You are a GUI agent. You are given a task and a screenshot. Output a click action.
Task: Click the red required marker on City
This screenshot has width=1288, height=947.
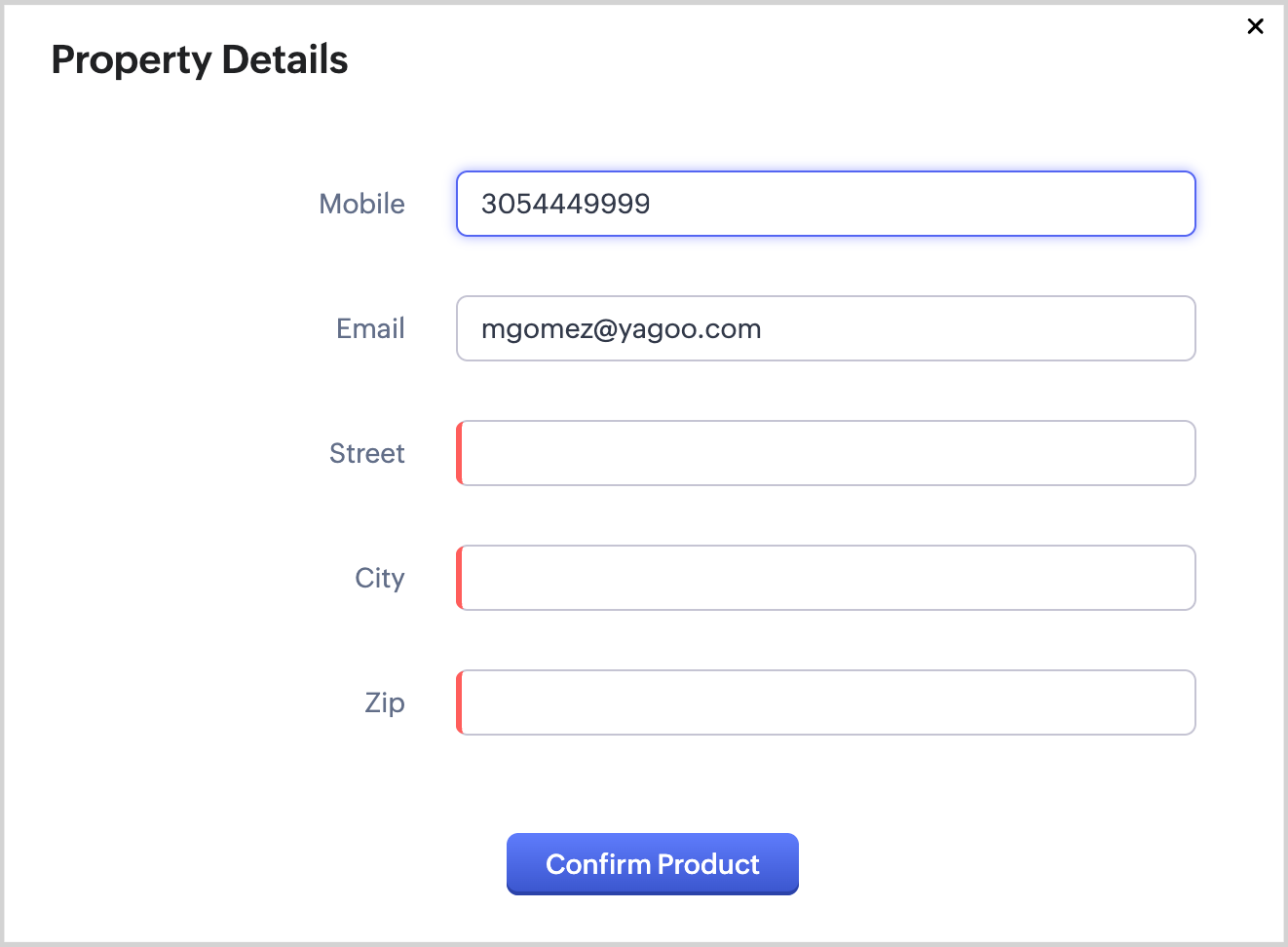pyautogui.click(x=459, y=578)
